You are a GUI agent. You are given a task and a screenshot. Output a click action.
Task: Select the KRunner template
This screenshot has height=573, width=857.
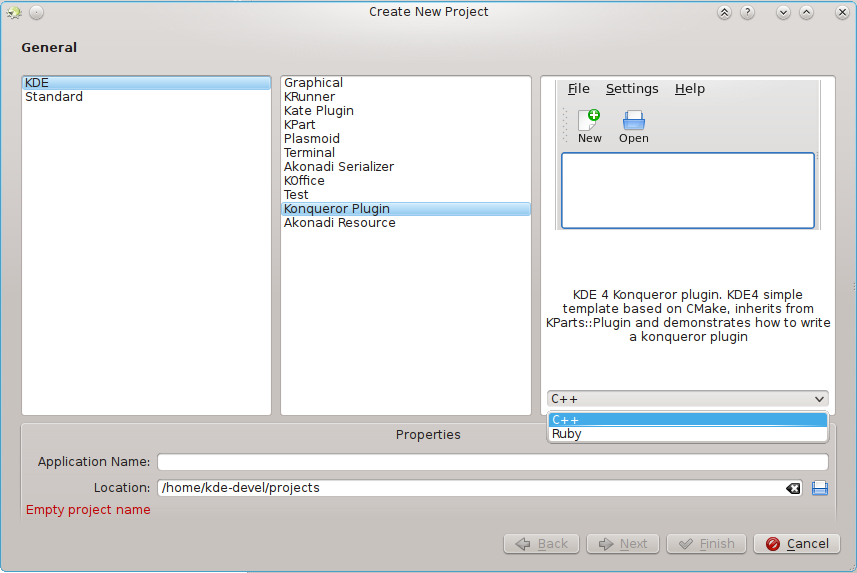[x=406, y=97]
